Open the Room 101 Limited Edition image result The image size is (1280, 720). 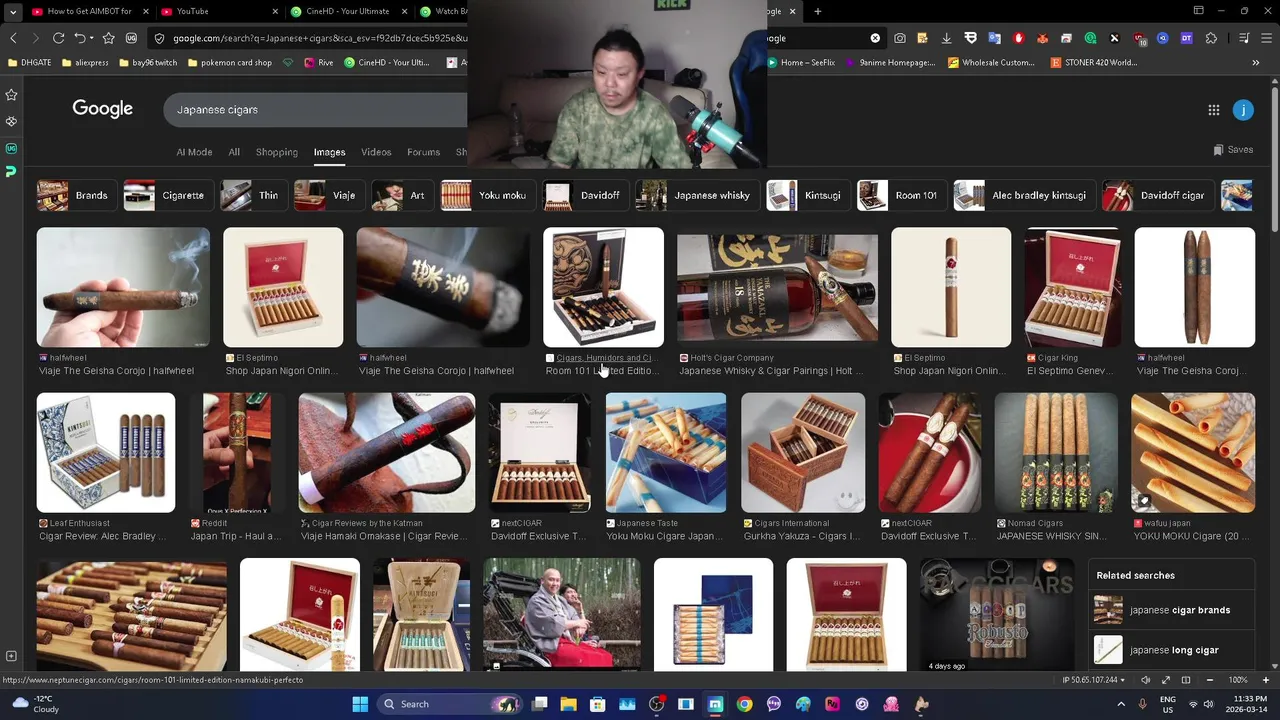[x=603, y=287]
